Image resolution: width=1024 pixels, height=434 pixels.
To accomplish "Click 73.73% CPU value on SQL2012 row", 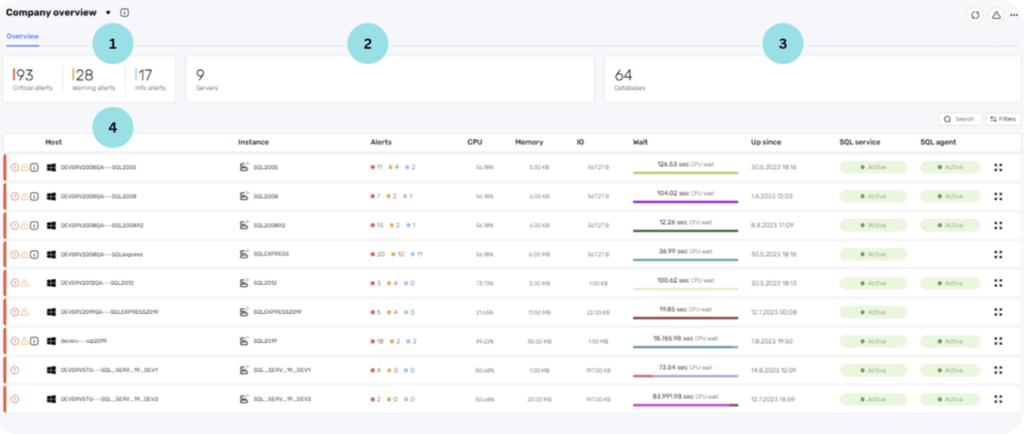I will coord(485,283).
